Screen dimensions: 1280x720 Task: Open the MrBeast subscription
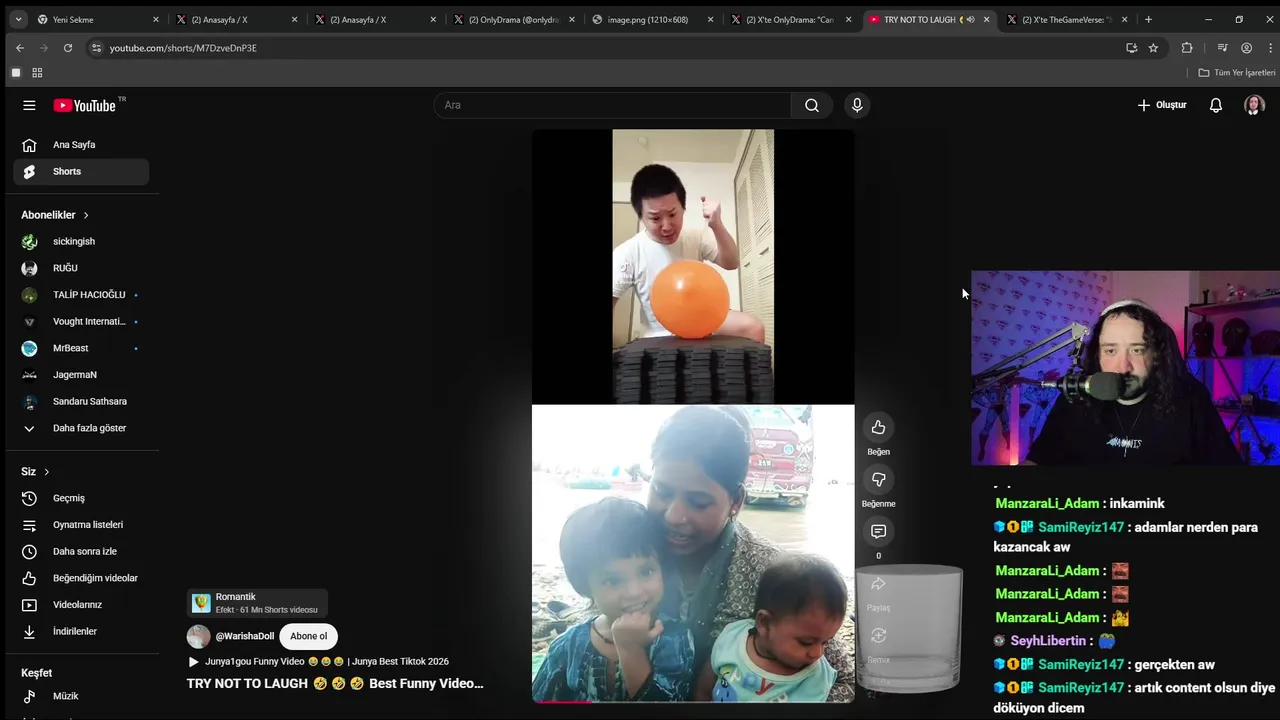(81, 348)
